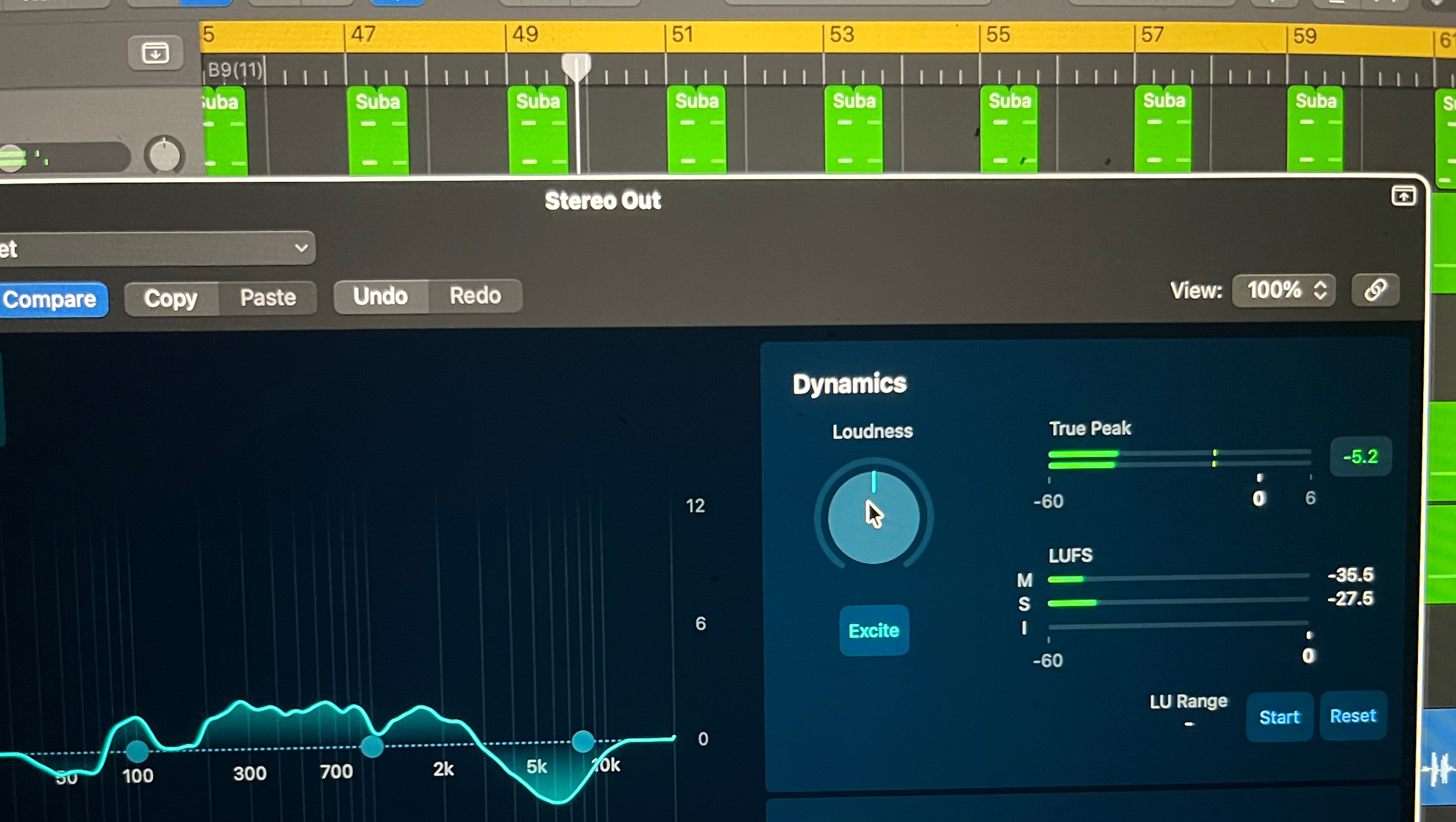Click the LUFS S meter bar

coord(1179,602)
